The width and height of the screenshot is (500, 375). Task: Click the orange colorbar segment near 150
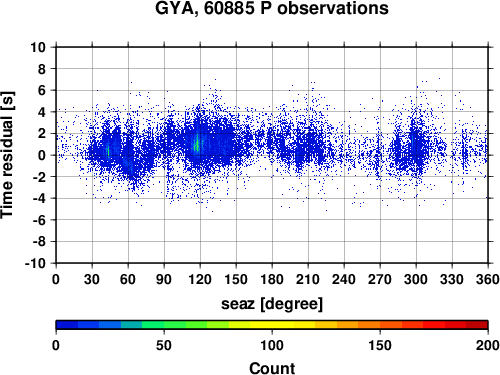point(380,325)
